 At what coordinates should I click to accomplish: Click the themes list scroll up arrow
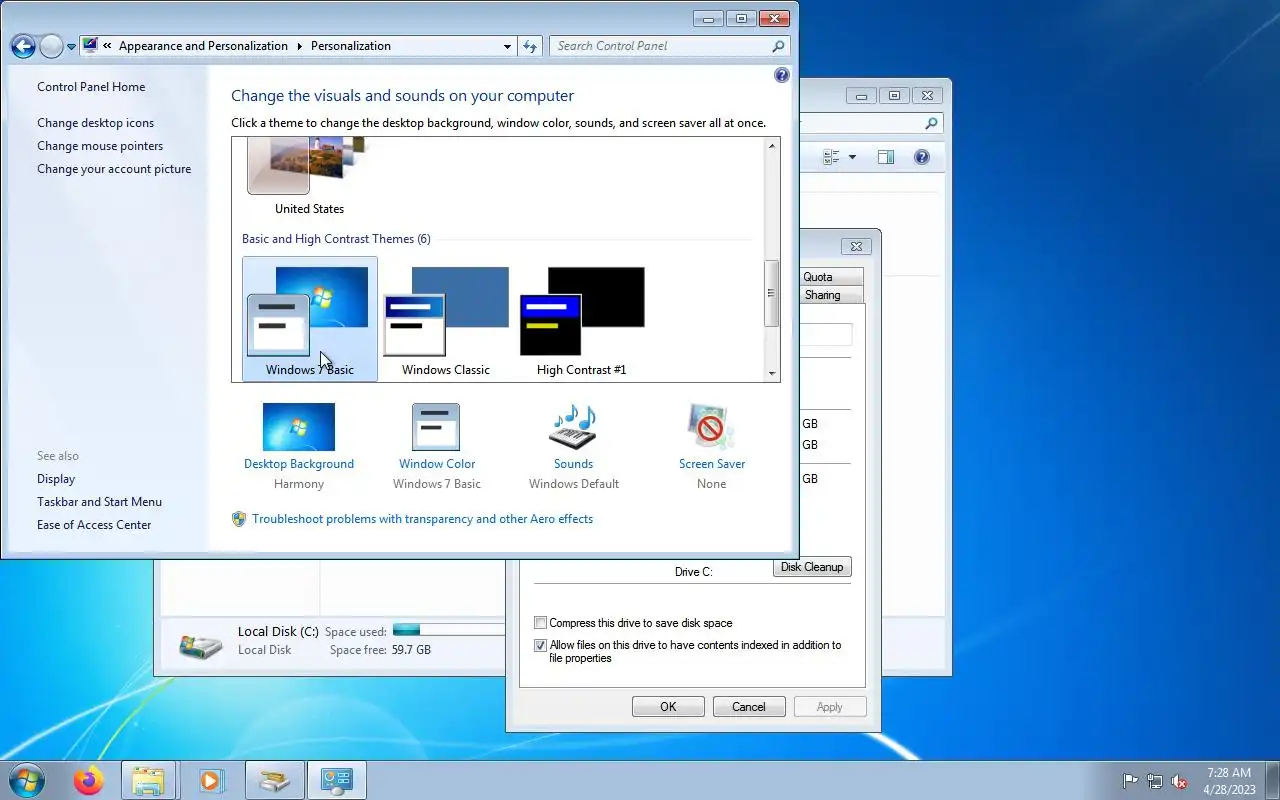coord(772,147)
